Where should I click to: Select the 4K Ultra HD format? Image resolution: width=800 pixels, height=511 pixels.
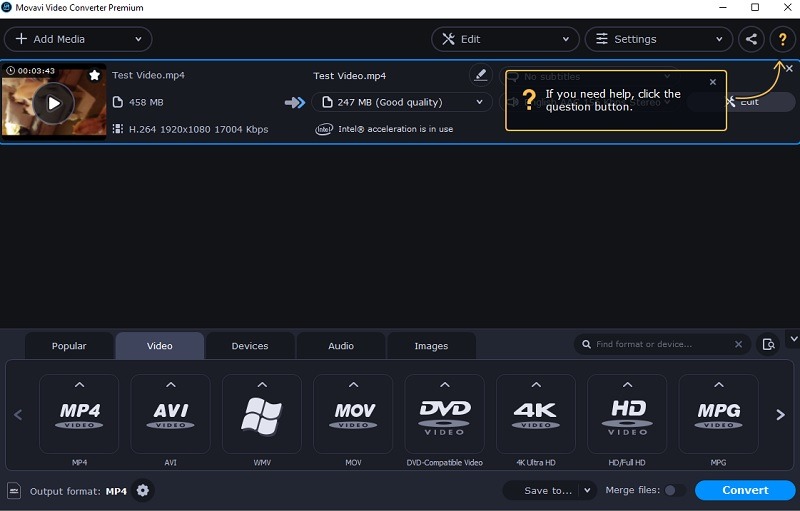[x=536, y=414]
